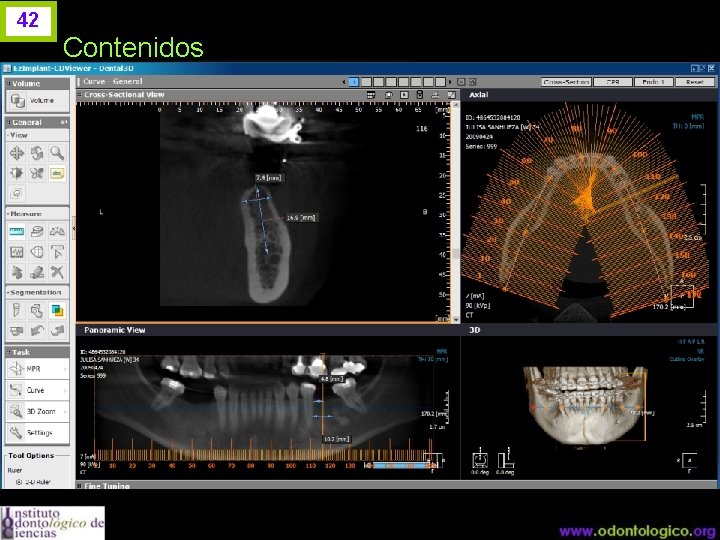Click the camera capture icon in Cross-Sectional toolbar
The image size is (720, 540).
(x=388, y=95)
